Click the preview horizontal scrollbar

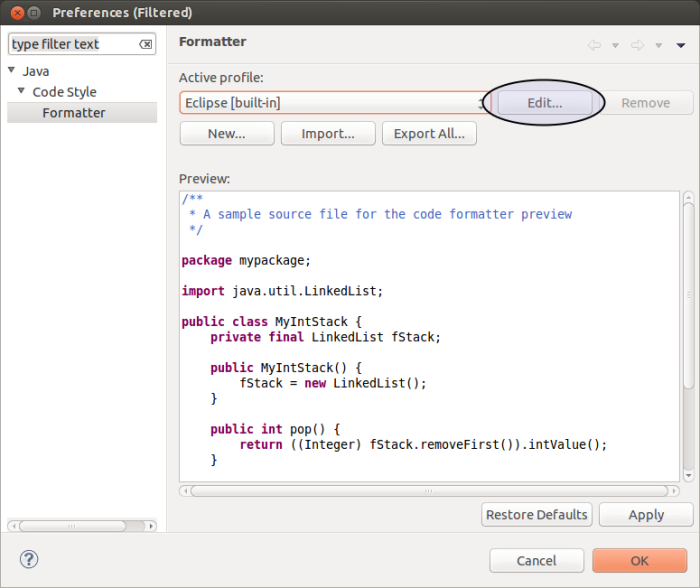(428, 491)
